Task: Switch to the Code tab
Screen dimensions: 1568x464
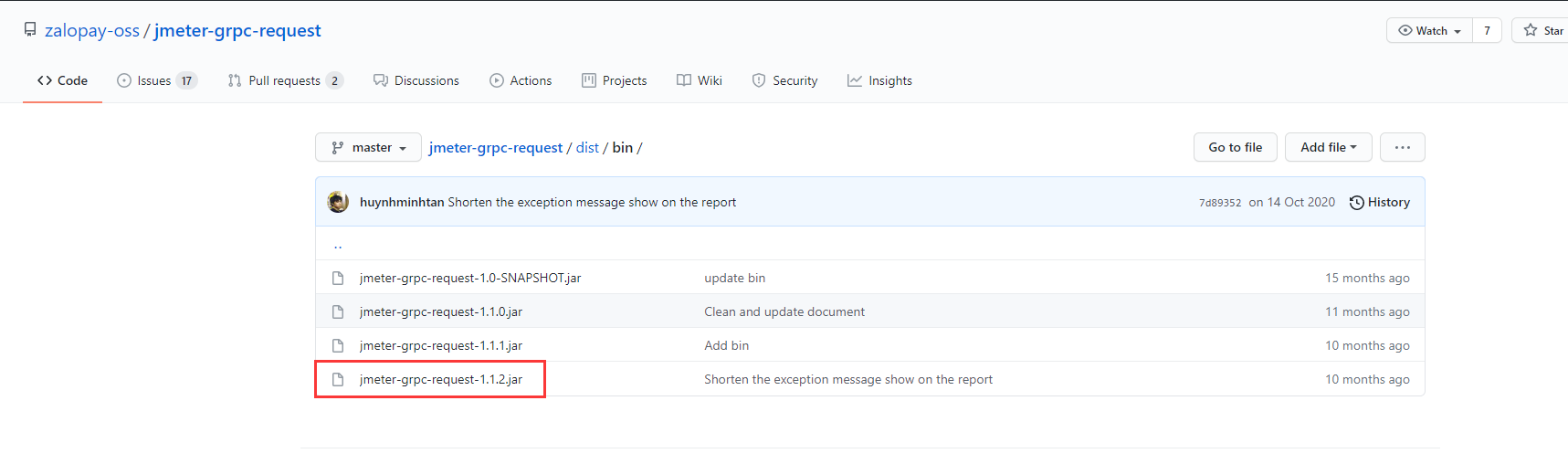Action: [x=62, y=80]
